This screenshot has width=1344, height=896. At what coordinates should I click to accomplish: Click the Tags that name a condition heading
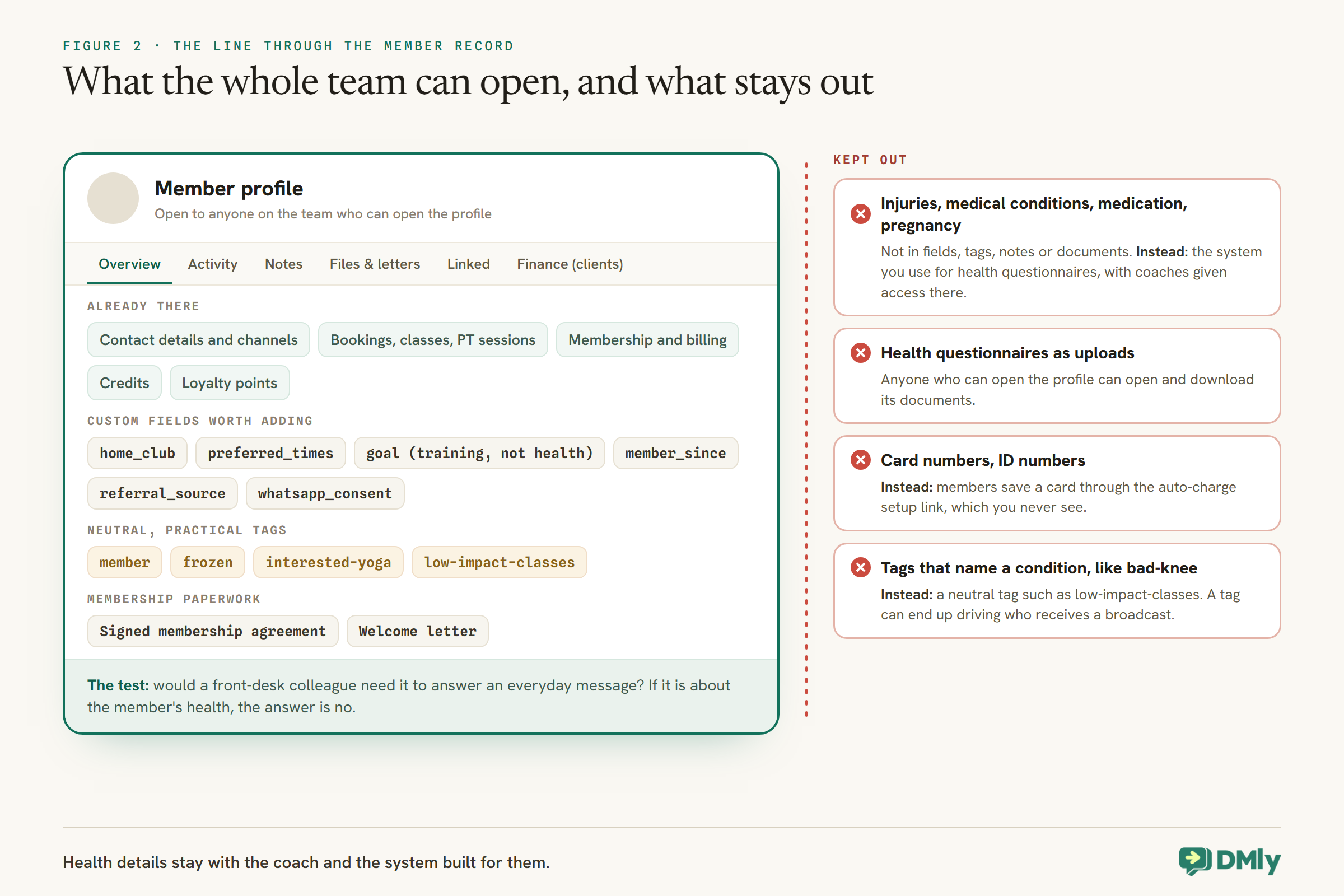click(1039, 568)
